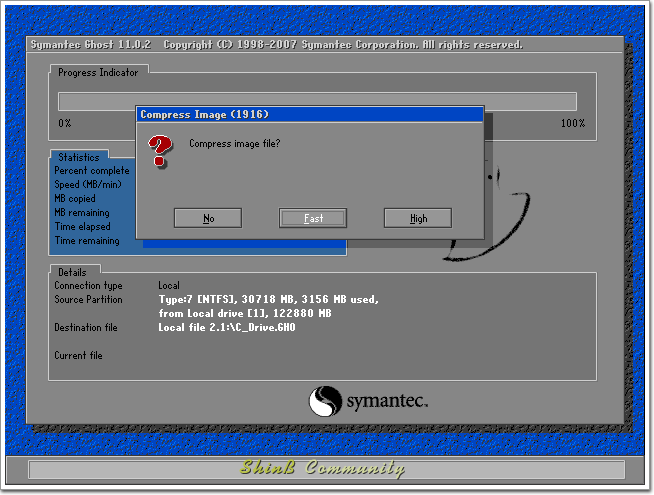Pick High compression button

pos(418,218)
